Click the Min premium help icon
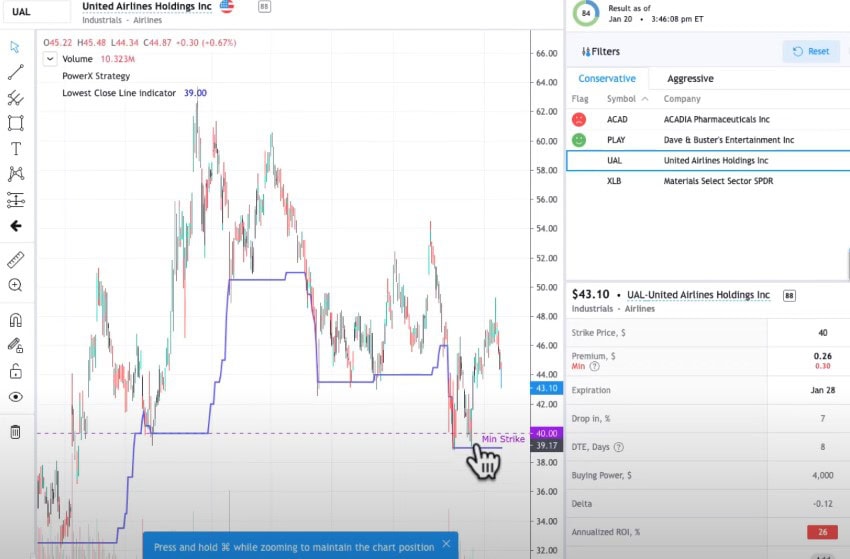Viewport: 850px width, 559px height. pyautogui.click(x=595, y=367)
